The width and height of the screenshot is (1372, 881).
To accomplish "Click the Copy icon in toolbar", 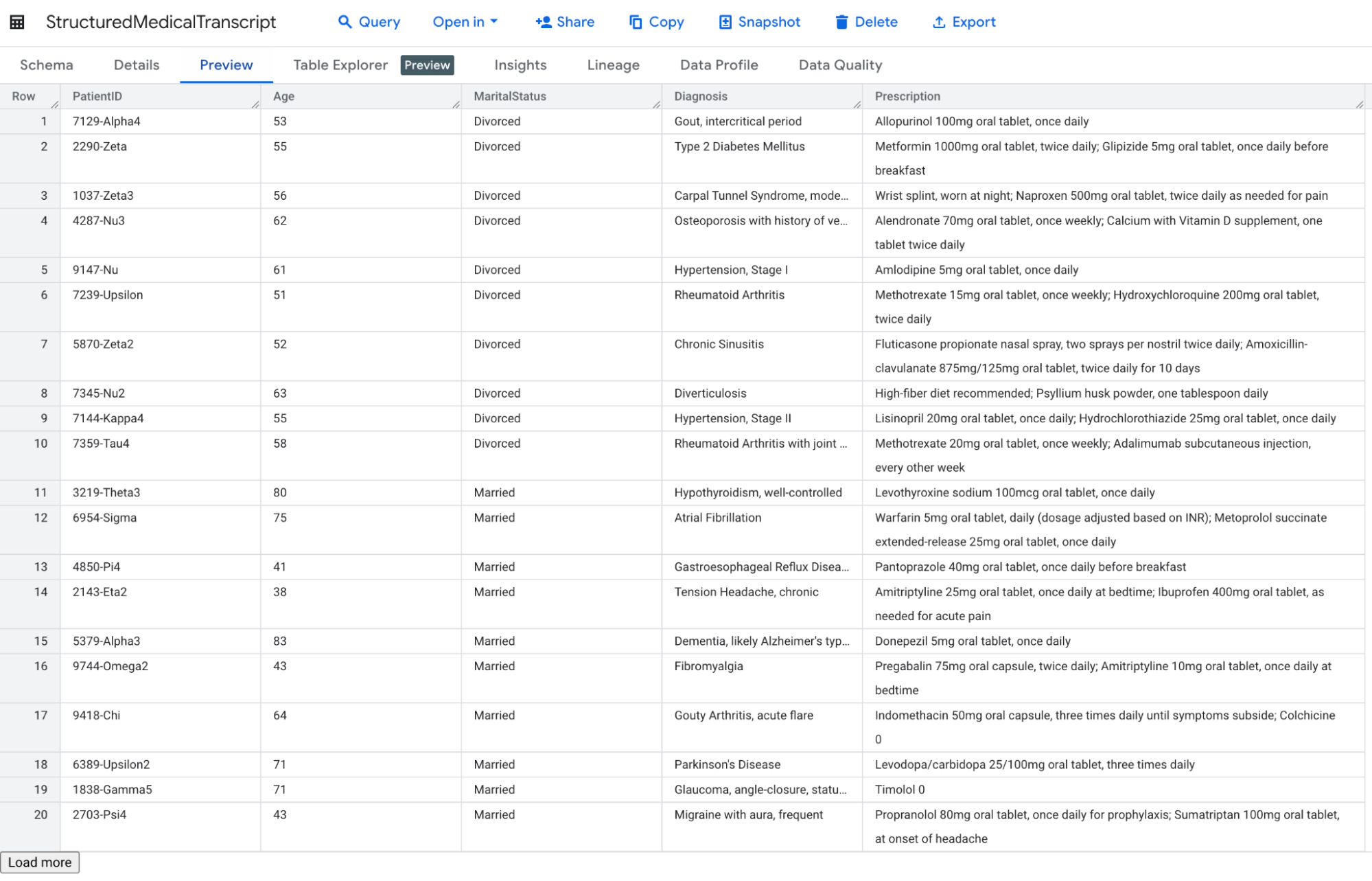I will pyautogui.click(x=636, y=22).
